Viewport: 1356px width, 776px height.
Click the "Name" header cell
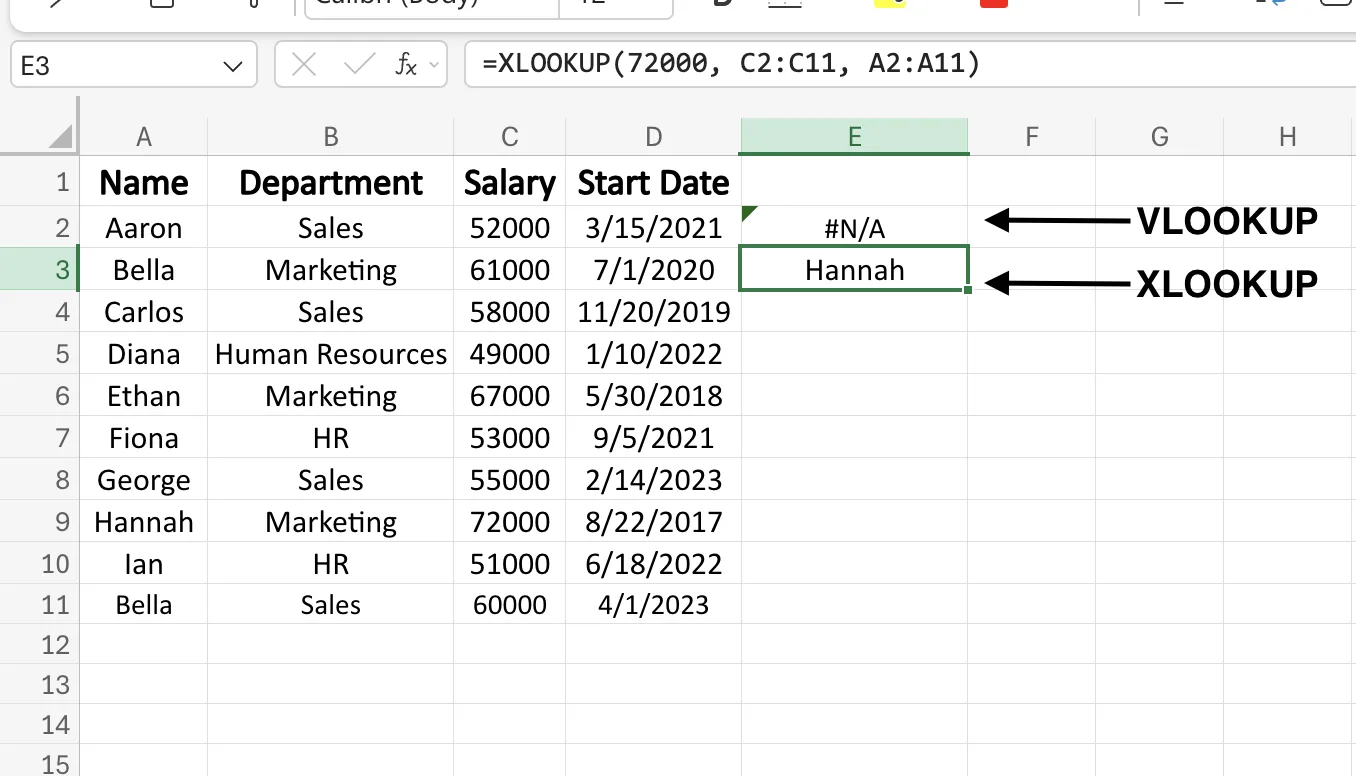tap(144, 182)
